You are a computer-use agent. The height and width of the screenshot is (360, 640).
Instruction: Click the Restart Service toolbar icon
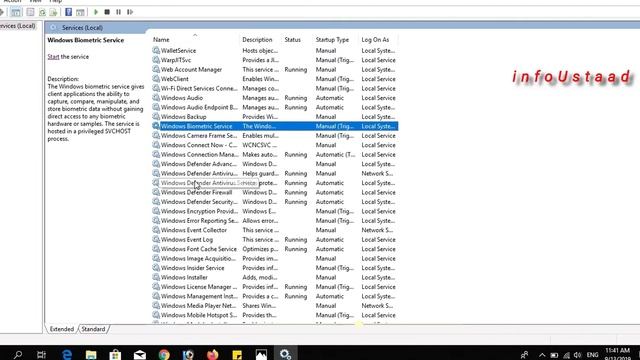(130, 12)
